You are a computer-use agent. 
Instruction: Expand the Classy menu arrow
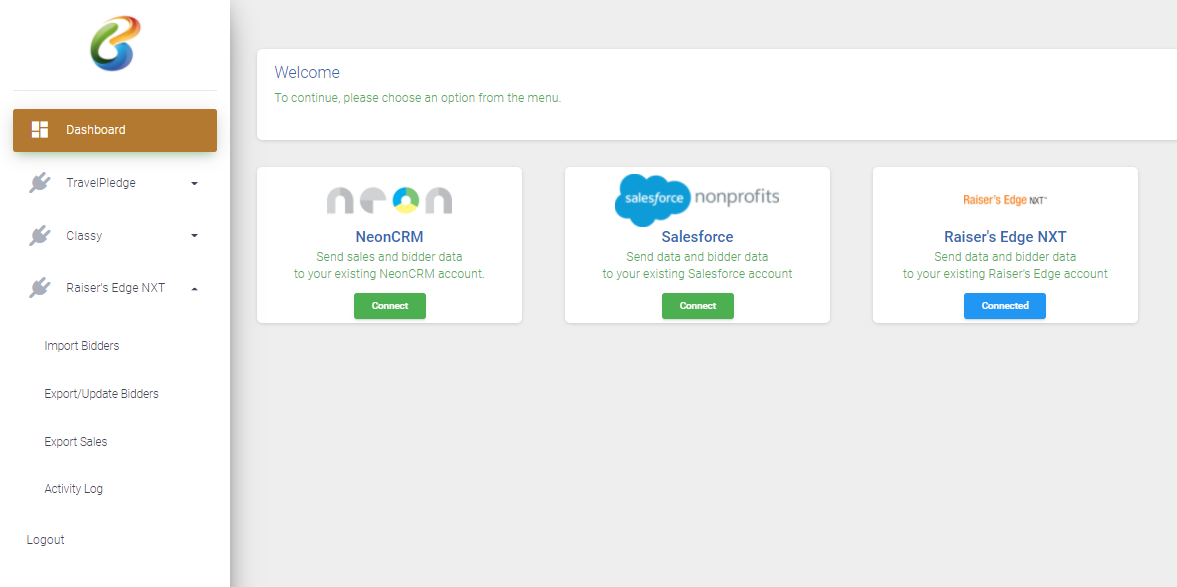(x=194, y=236)
